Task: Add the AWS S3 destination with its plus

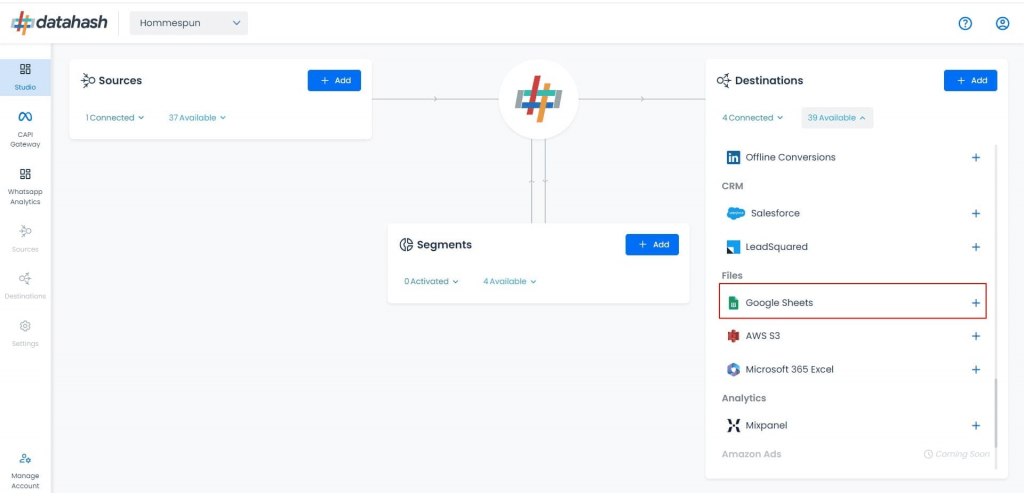Action: pyautogui.click(x=976, y=336)
